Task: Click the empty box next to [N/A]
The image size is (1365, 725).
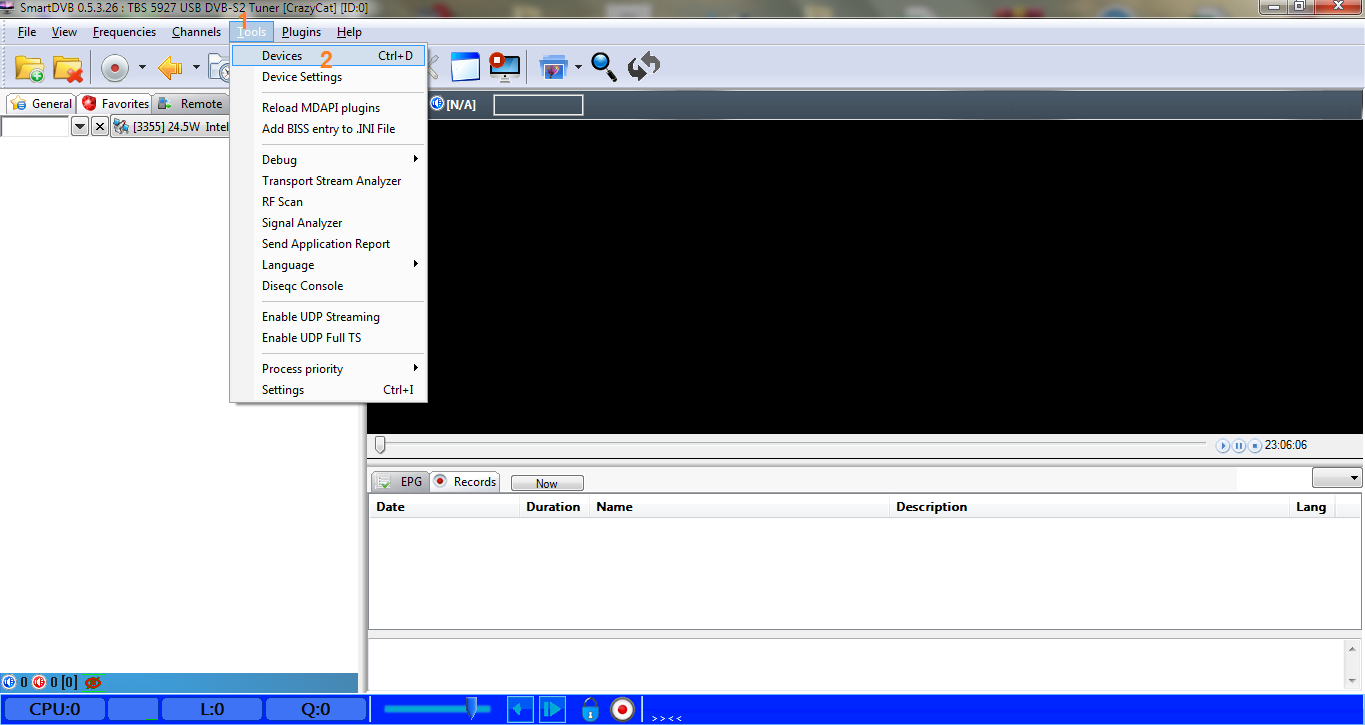Action: (538, 105)
